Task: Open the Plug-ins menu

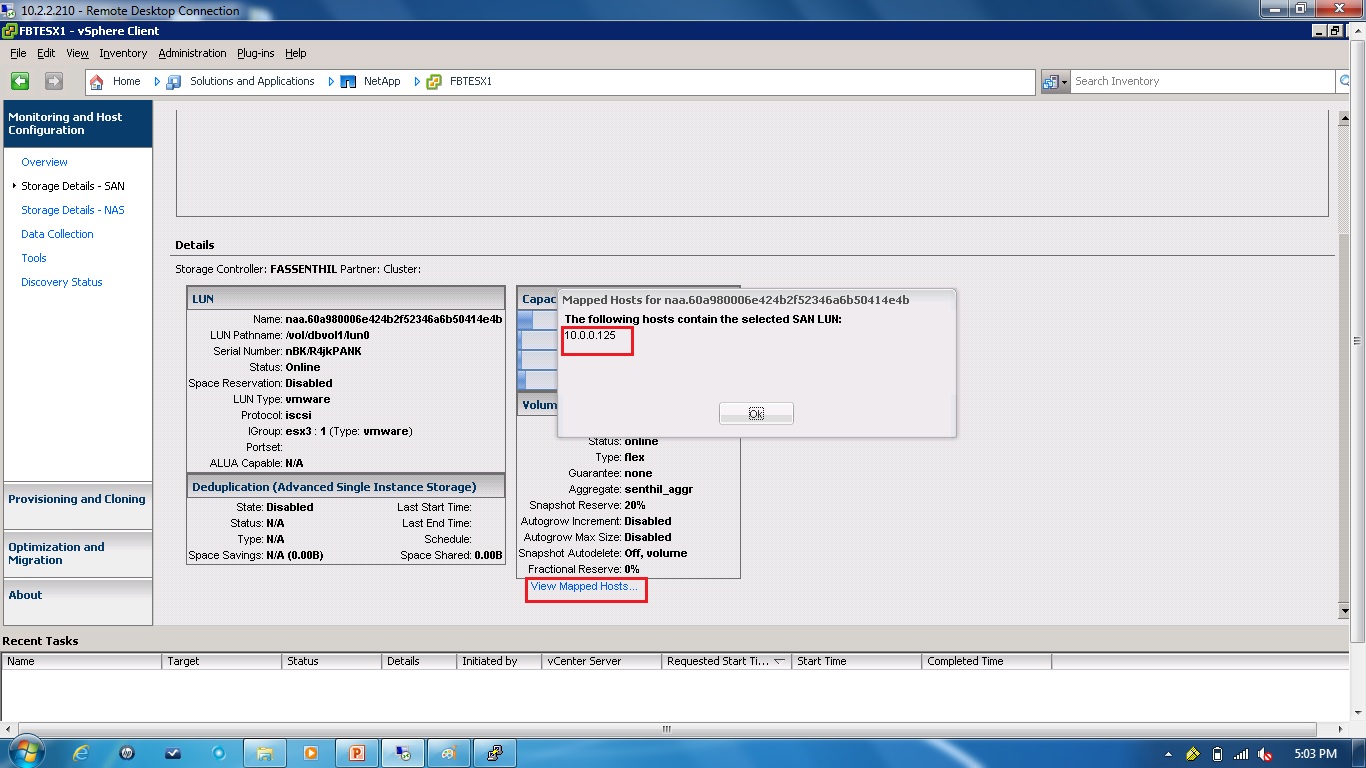Action: pos(255,53)
